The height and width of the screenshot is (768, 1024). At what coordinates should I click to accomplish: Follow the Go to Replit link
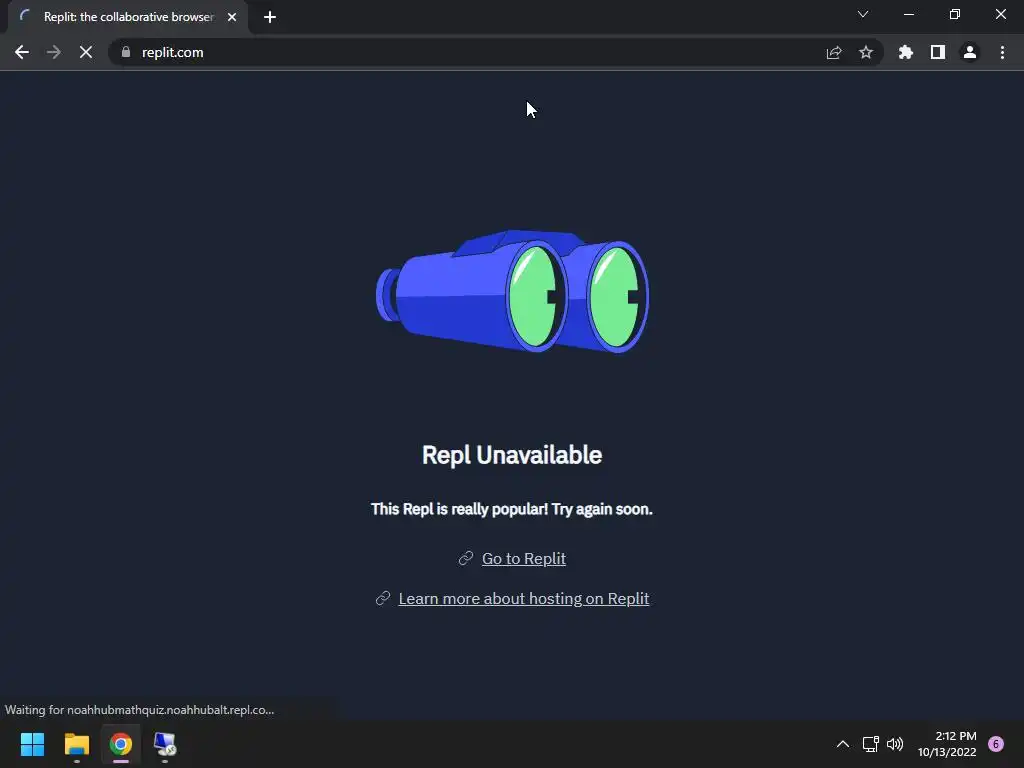524,558
